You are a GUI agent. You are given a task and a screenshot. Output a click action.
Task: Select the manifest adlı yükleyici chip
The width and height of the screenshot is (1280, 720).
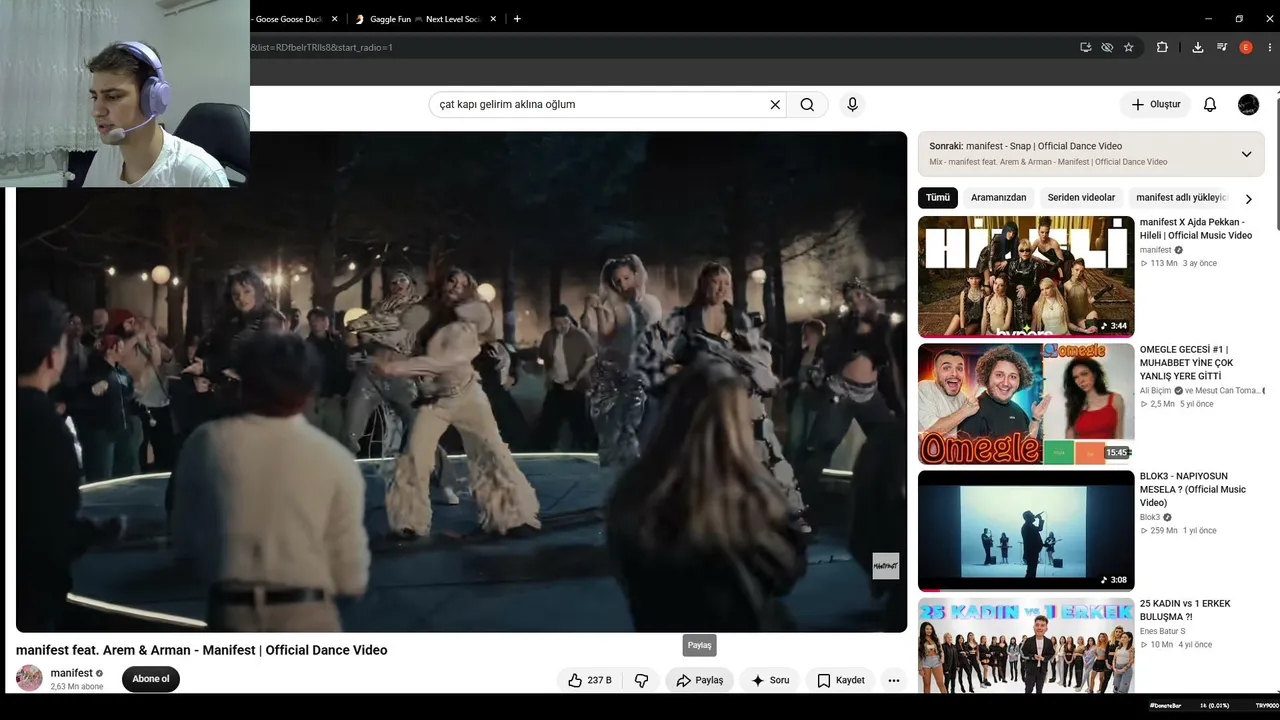coord(1181,198)
